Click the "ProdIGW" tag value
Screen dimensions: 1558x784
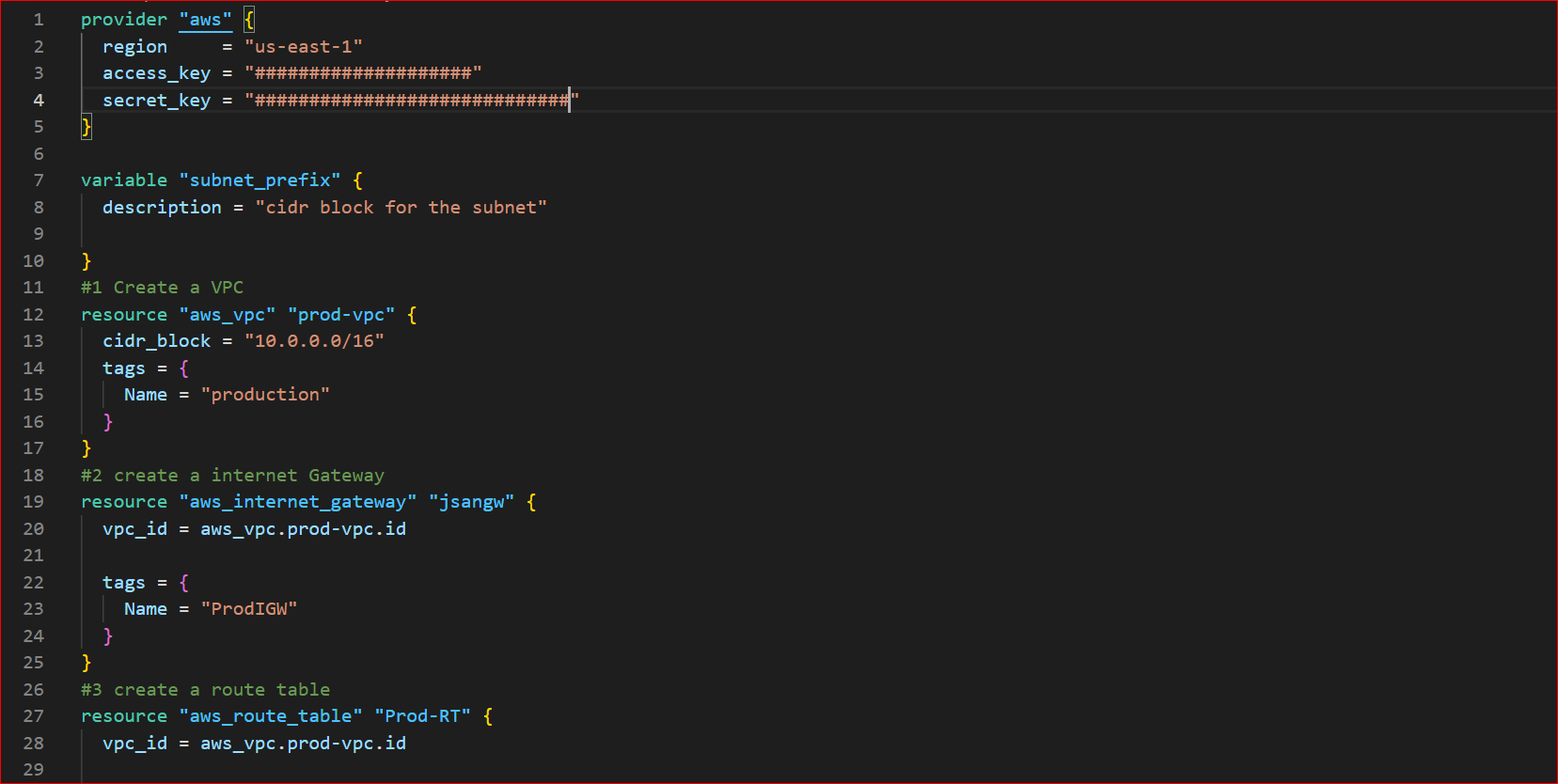tap(249, 608)
